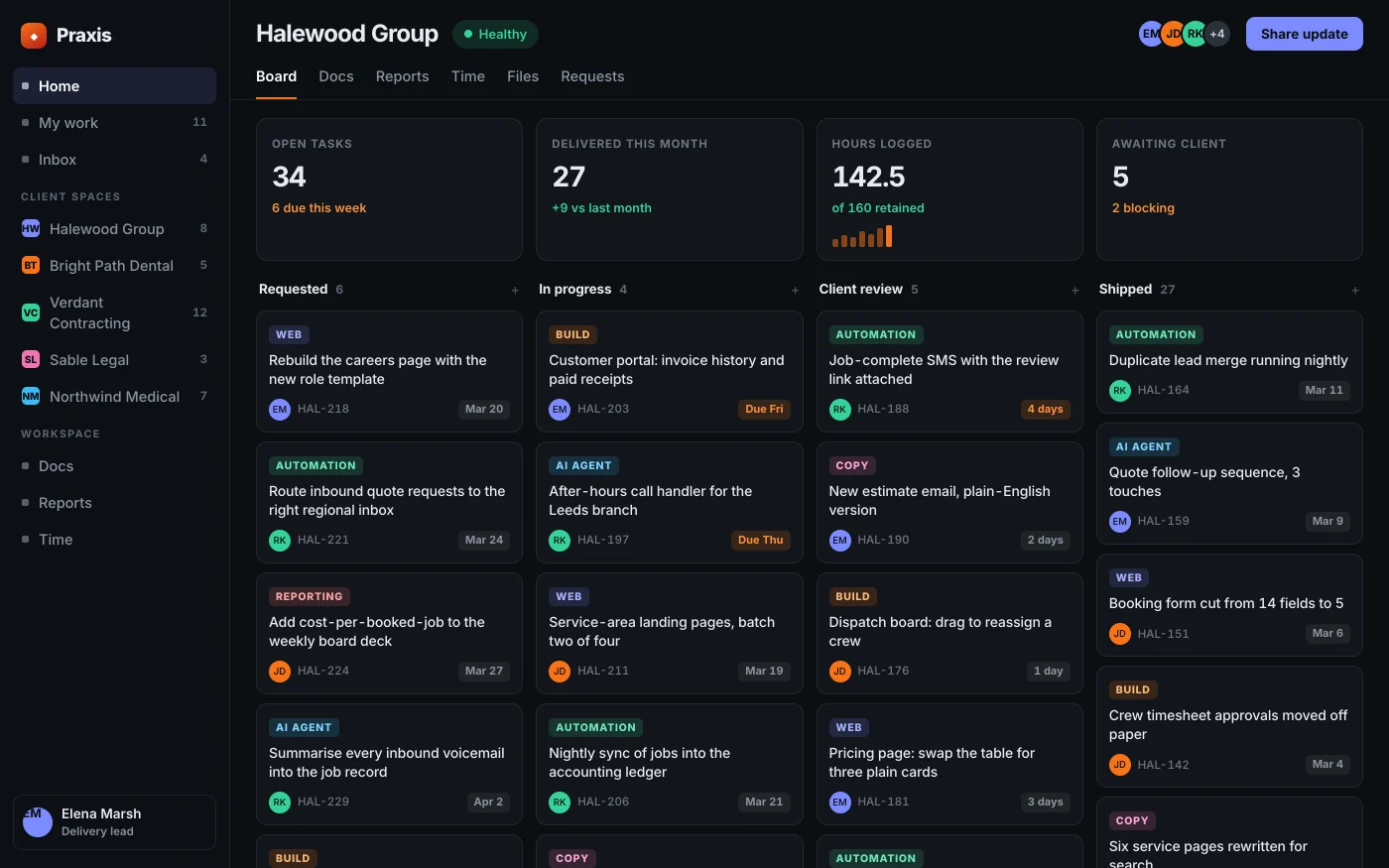Screen dimensions: 1389x868
Task: Click the Share update button
Action: pyautogui.click(x=1304, y=34)
